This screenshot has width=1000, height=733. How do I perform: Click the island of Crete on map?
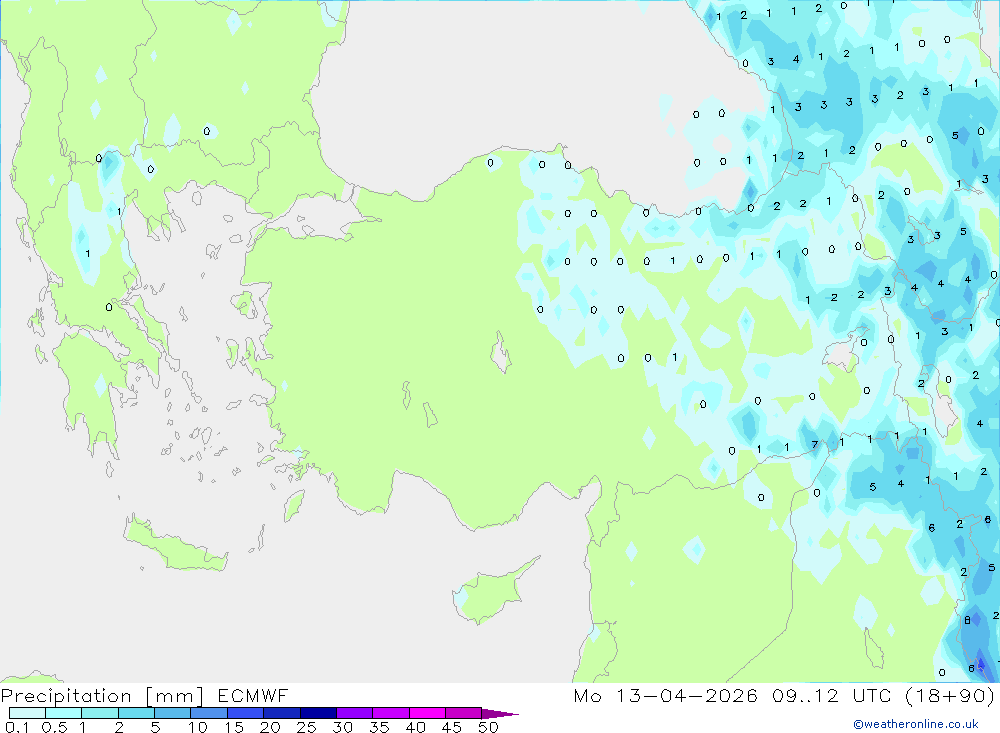click(x=173, y=545)
